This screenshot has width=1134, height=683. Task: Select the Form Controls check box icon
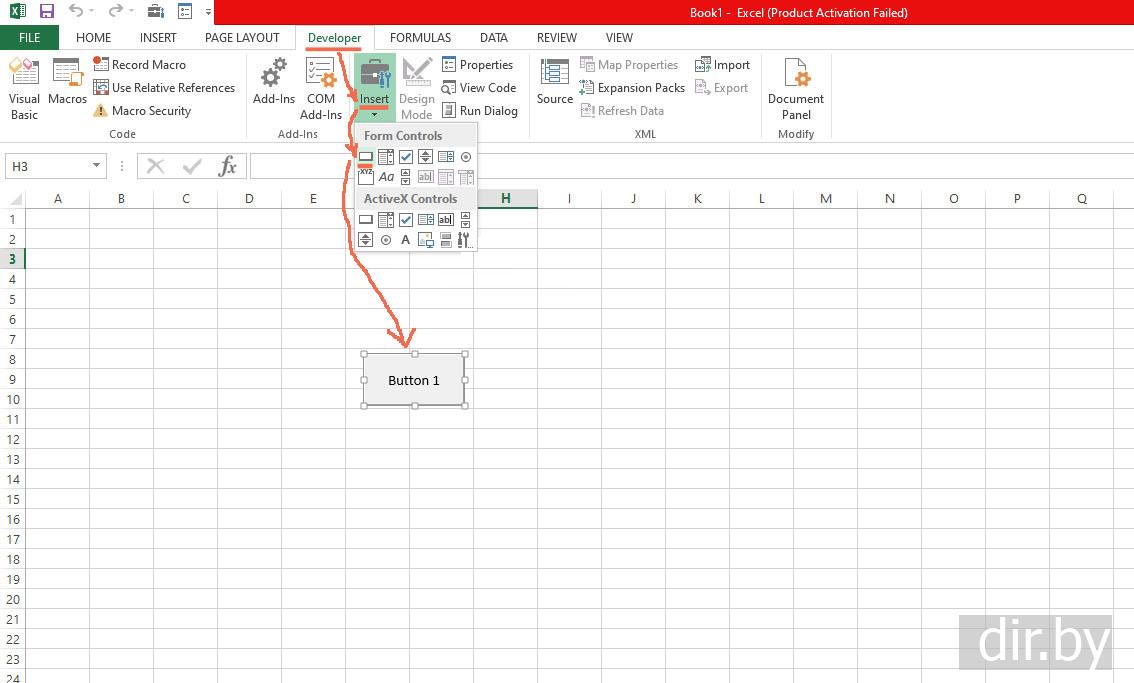click(406, 157)
